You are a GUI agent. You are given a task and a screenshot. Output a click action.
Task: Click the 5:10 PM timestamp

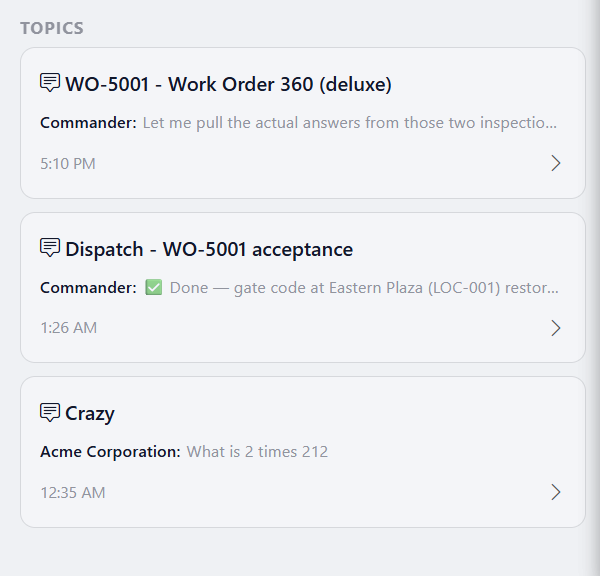pos(68,164)
